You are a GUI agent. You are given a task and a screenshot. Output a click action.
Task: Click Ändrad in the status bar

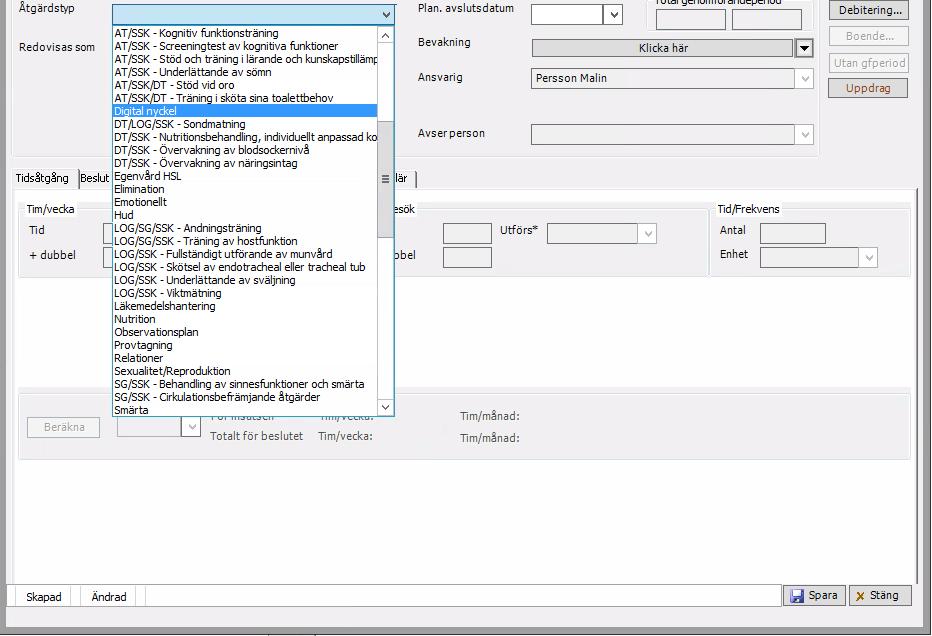tap(109, 597)
